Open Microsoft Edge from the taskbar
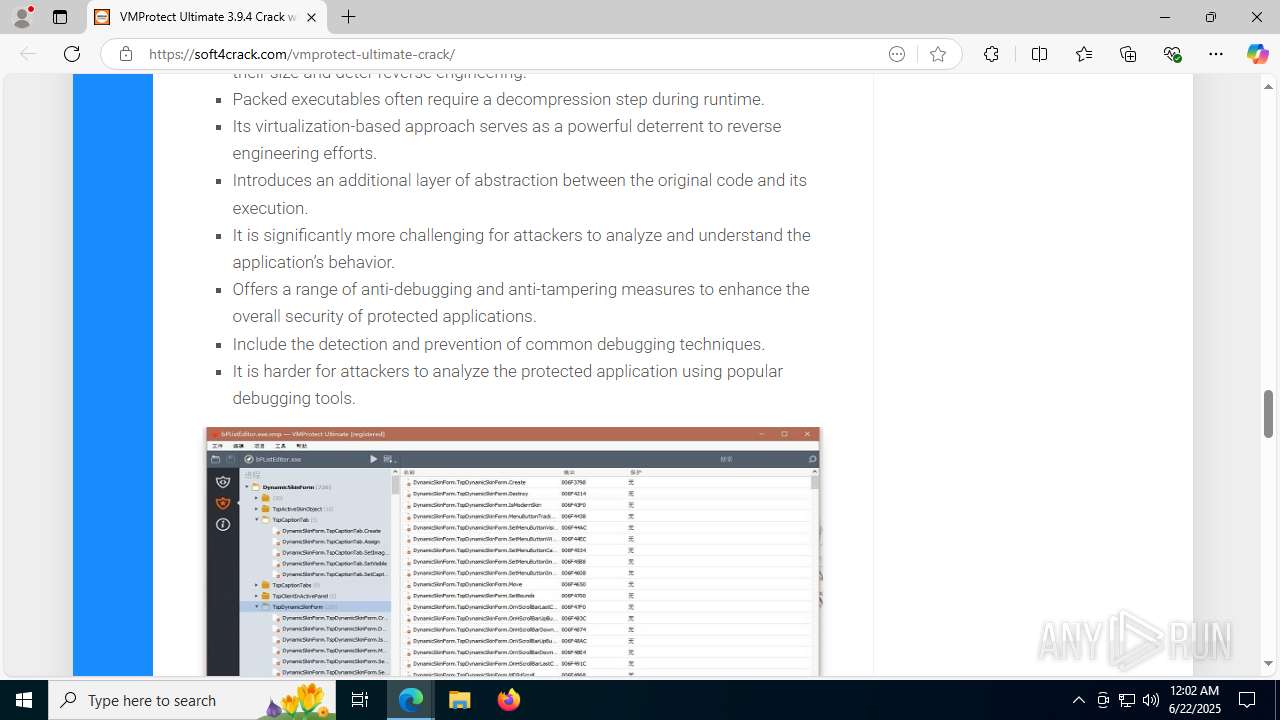 tap(411, 700)
